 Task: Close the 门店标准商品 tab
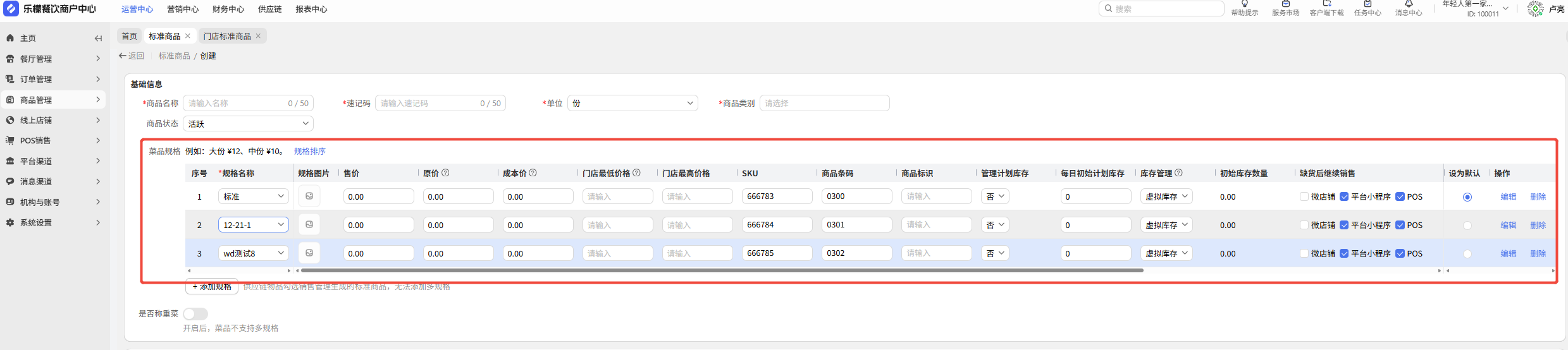pos(258,36)
